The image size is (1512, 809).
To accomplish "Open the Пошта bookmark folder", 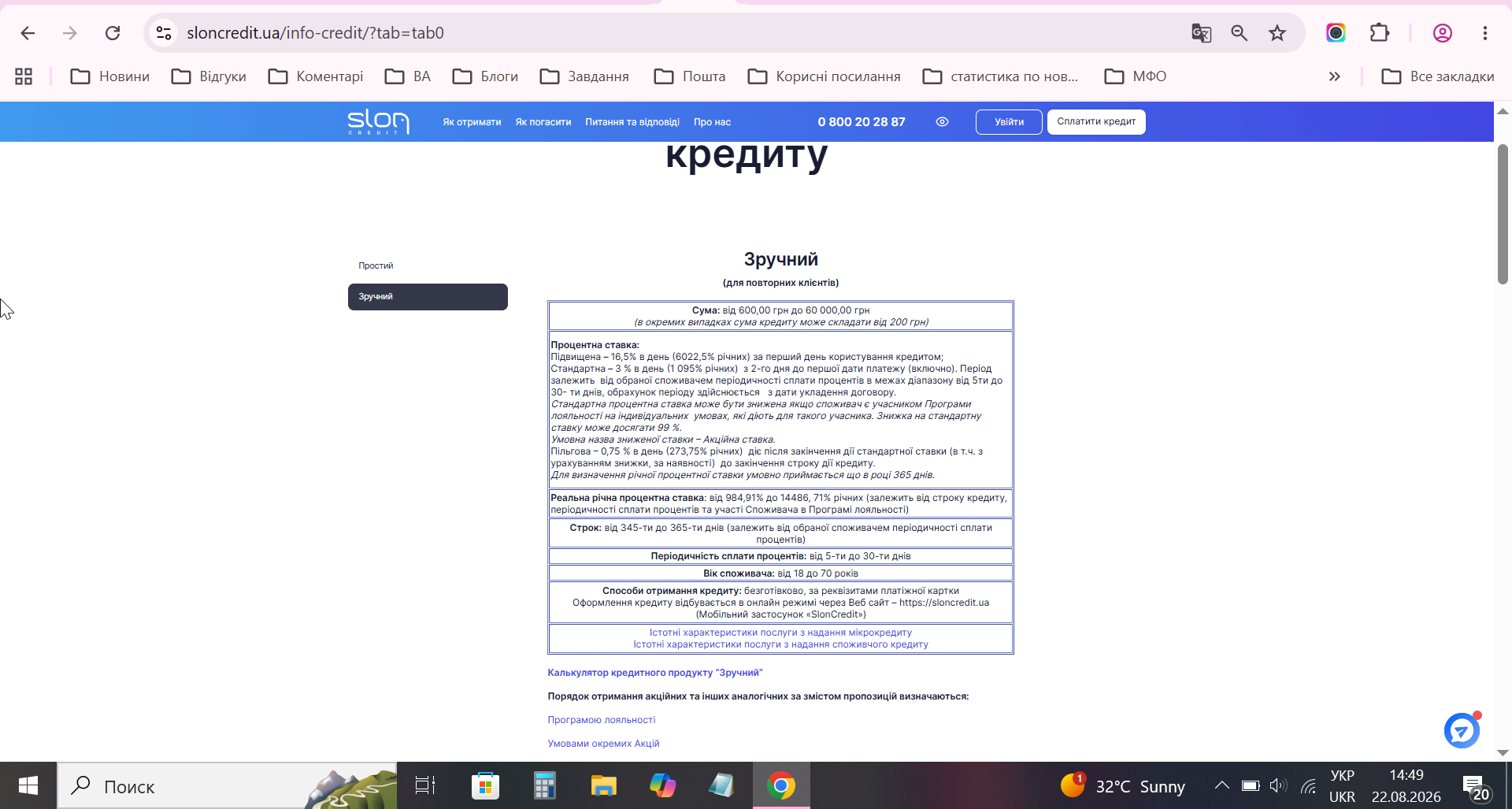I will [690, 76].
